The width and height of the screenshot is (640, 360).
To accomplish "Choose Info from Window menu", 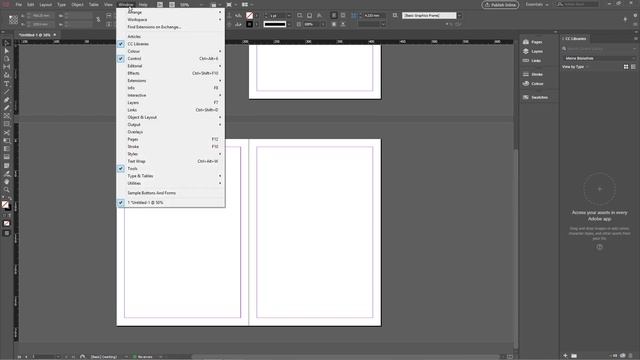I will click(x=170, y=88).
